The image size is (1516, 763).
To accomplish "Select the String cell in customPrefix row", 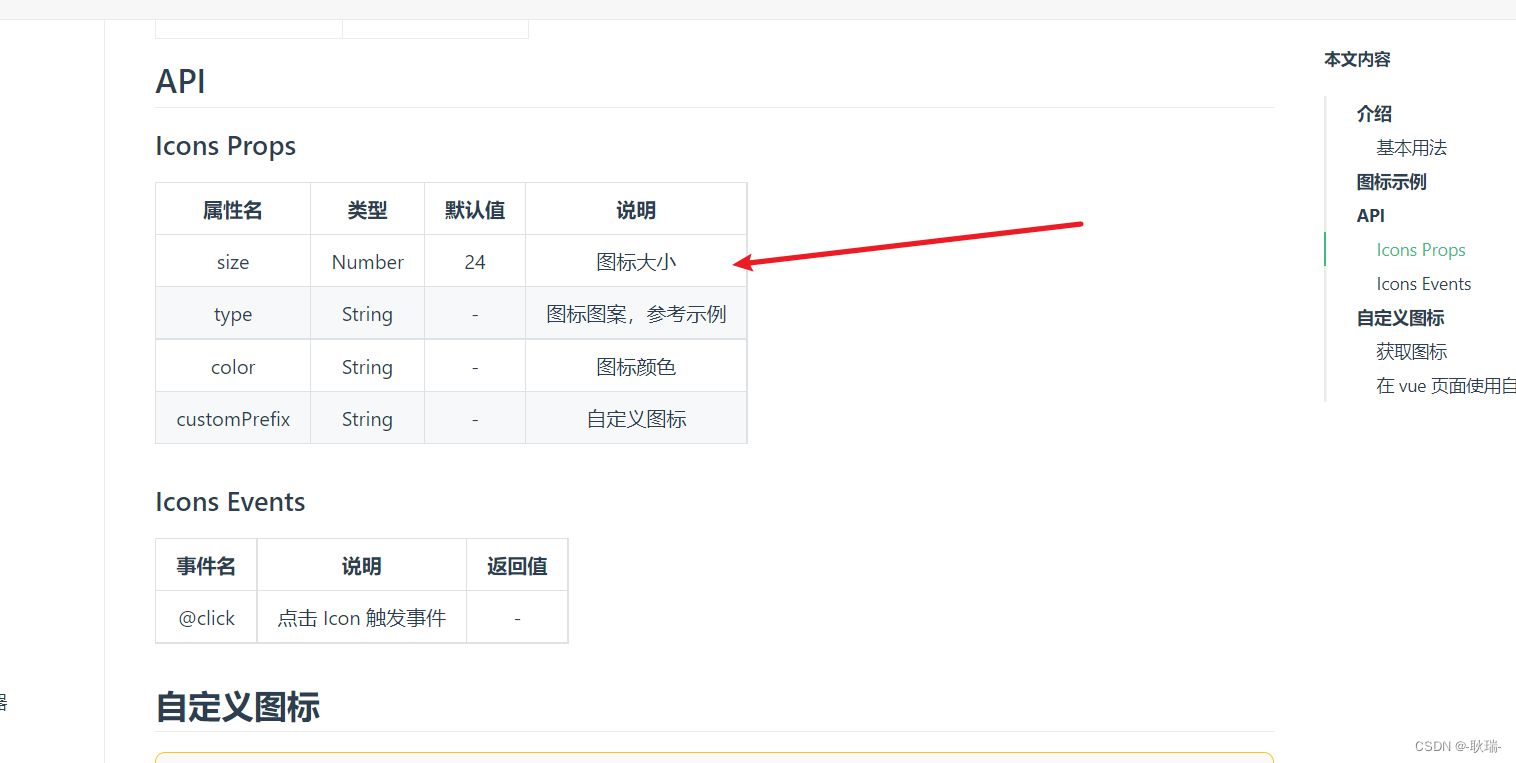I will [367, 419].
